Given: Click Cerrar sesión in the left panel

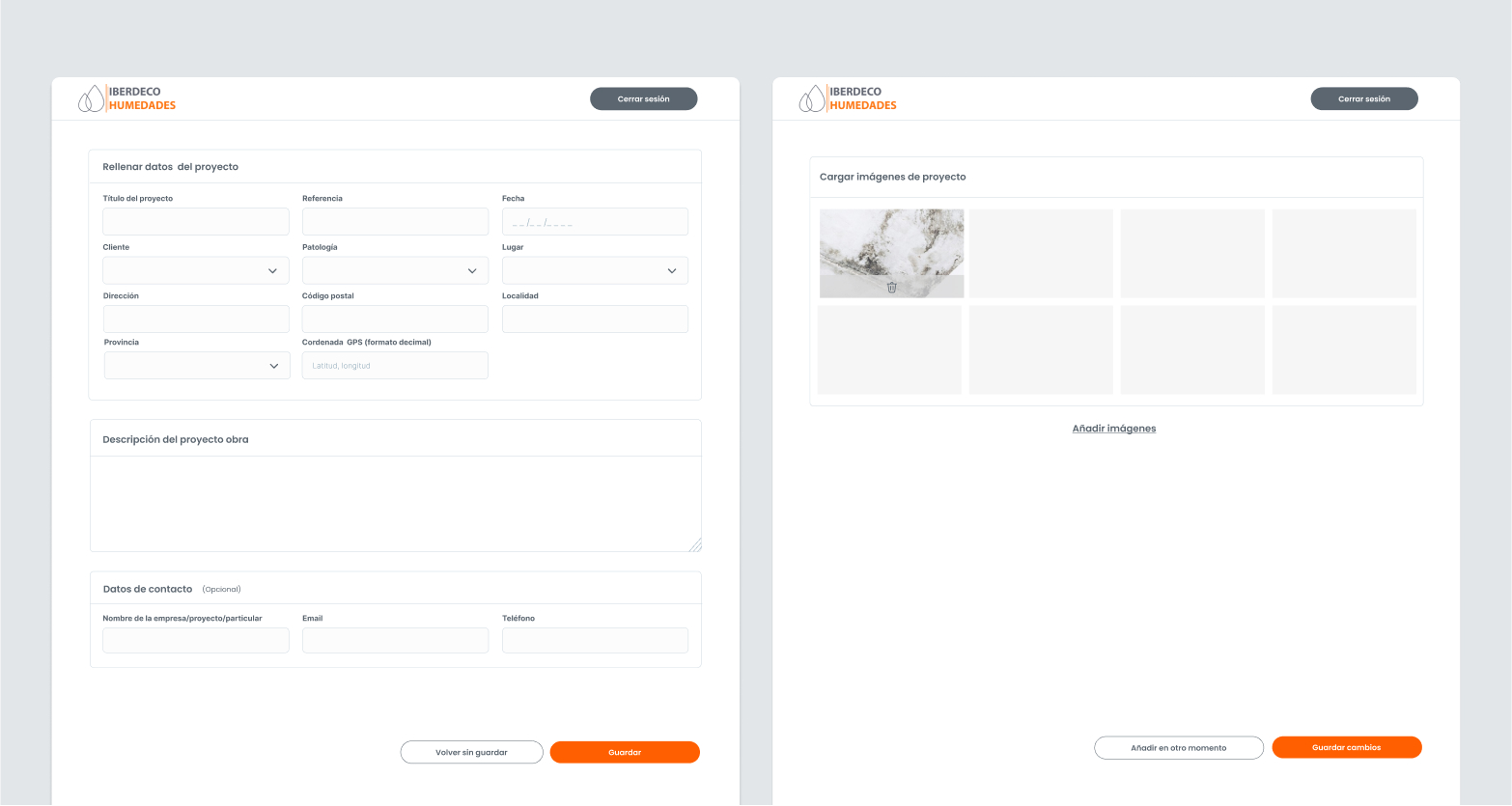Looking at the screenshot, I should [x=643, y=98].
